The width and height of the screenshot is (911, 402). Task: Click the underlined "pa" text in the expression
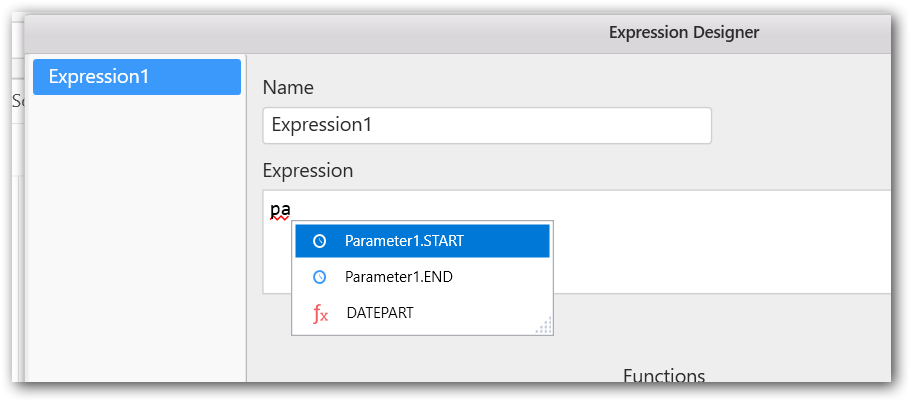coord(280,211)
